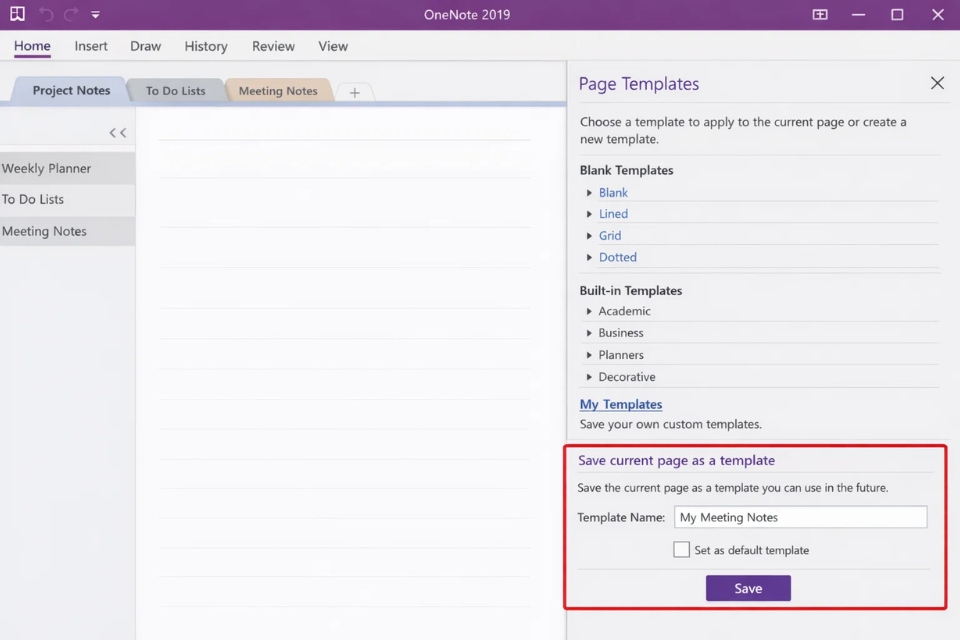Screen dimensions: 960x640
Task: Switch to the Insert ribbon tab
Action: (91, 46)
